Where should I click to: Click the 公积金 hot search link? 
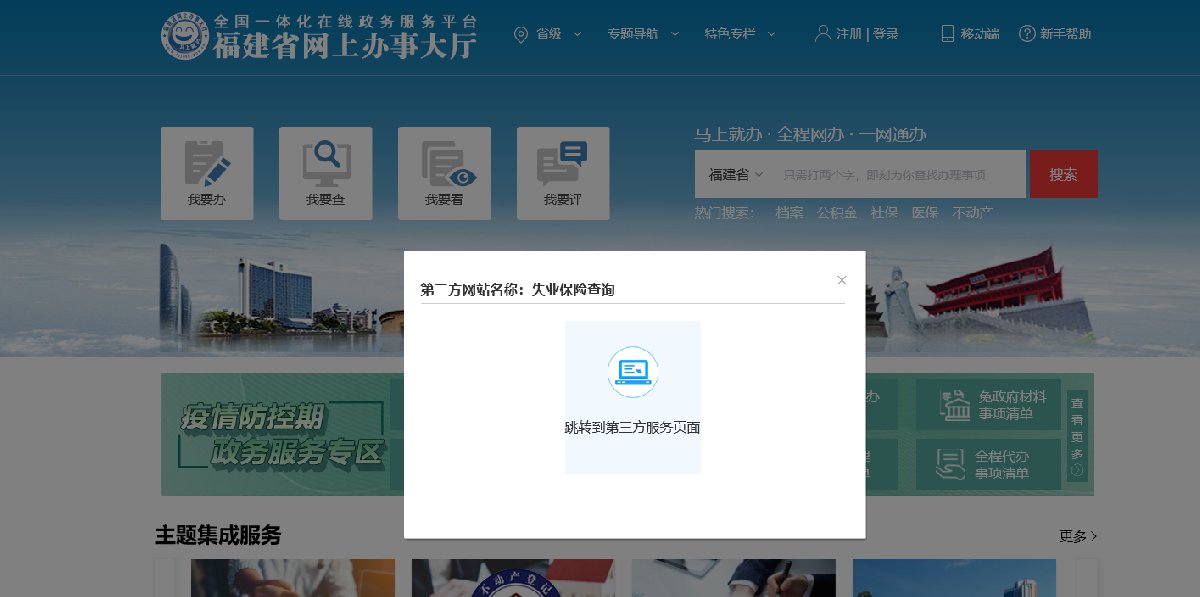(x=836, y=213)
